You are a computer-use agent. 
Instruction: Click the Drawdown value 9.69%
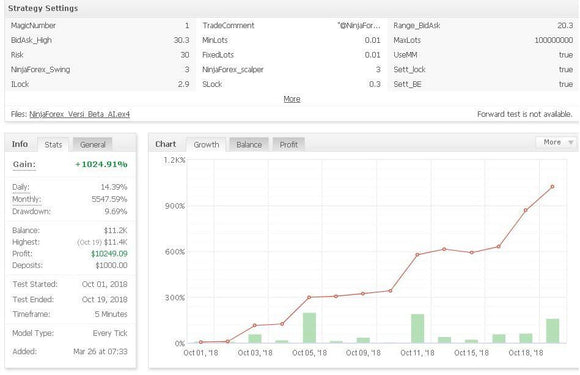[x=116, y=212]
